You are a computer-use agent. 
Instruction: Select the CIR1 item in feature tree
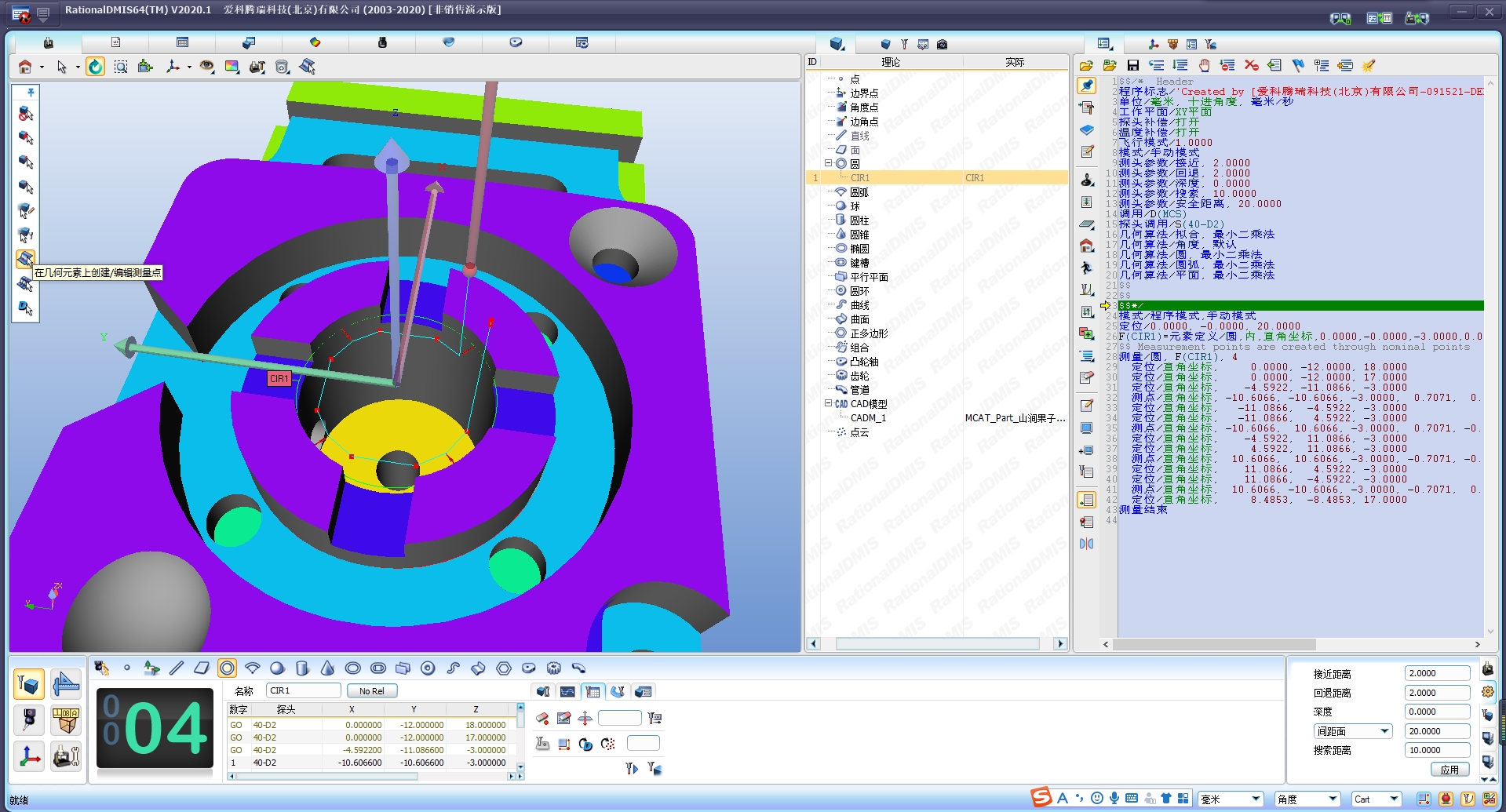pyautogui.click(x=860, y=178)
